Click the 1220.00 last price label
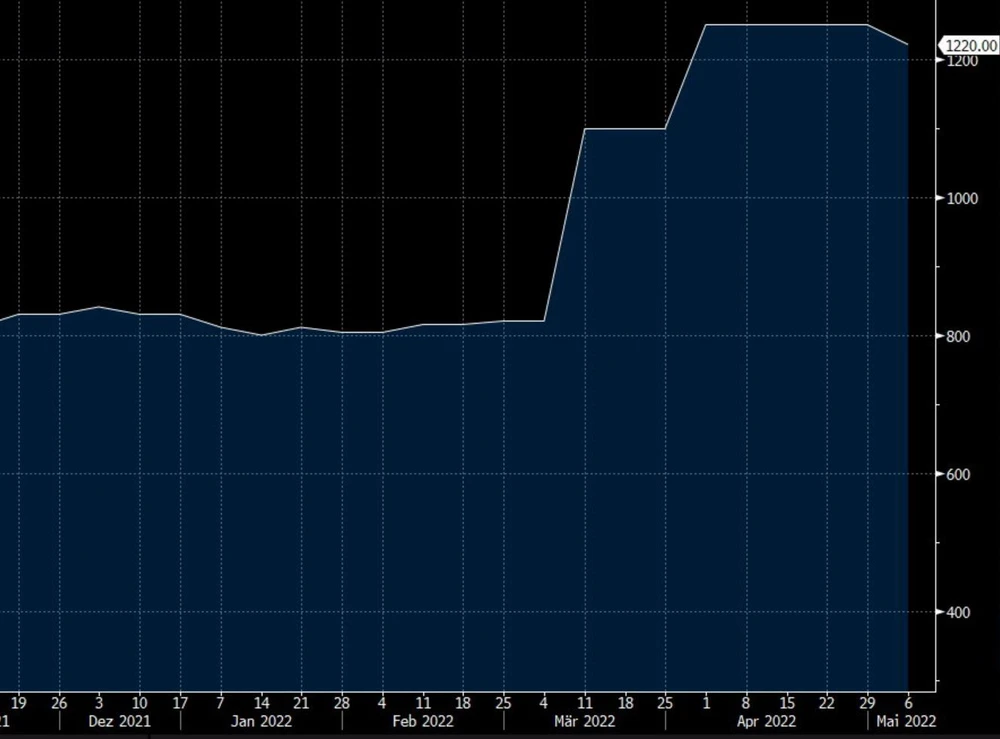 [x=970, y=45]
